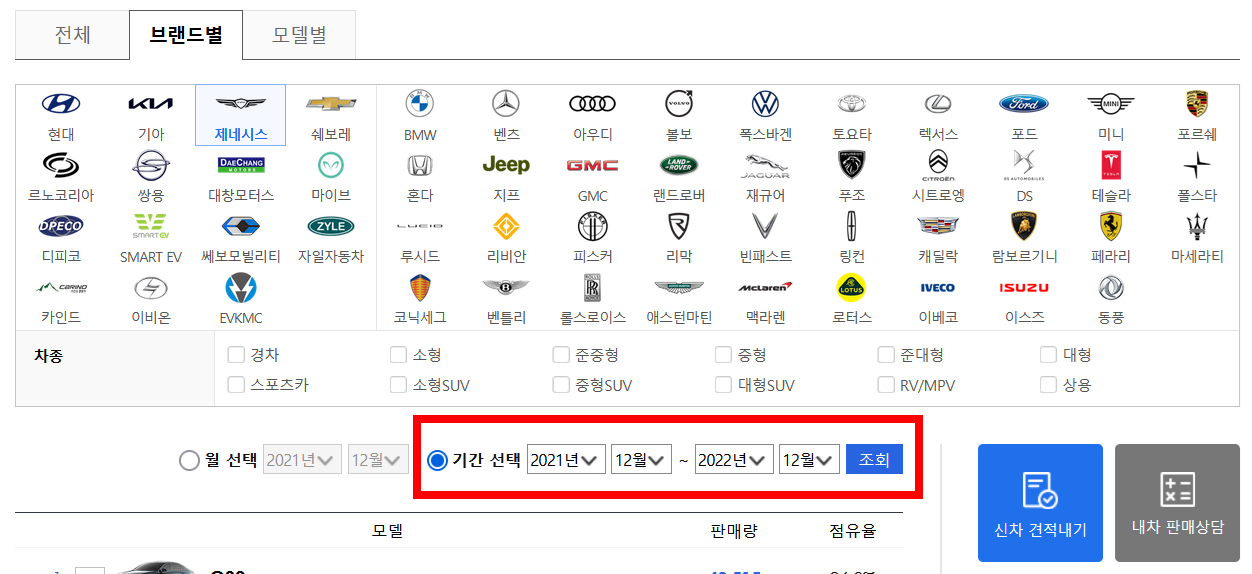Screen dimensions: 1252x574
Task: Open the end year 2022년 dropdown
Action: coord(734,460)
